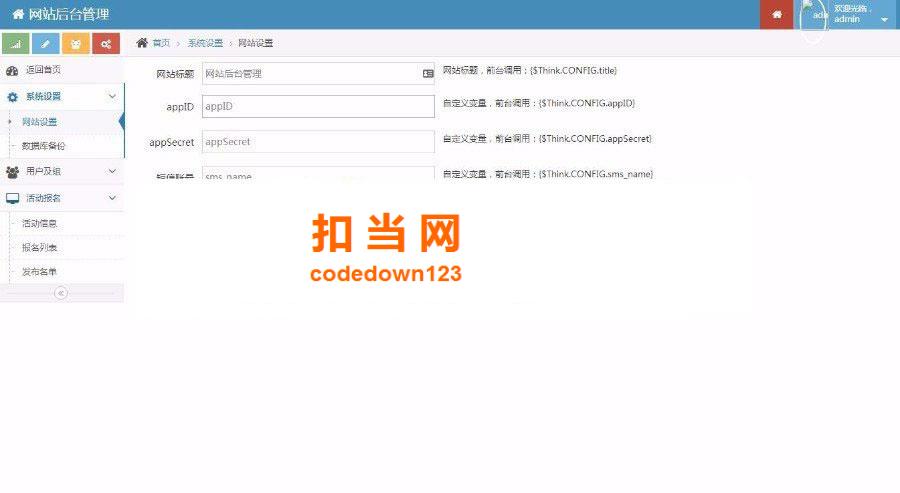Click the {$Think.CONFIG.sms_name} hint text

(x=596, y=174)
